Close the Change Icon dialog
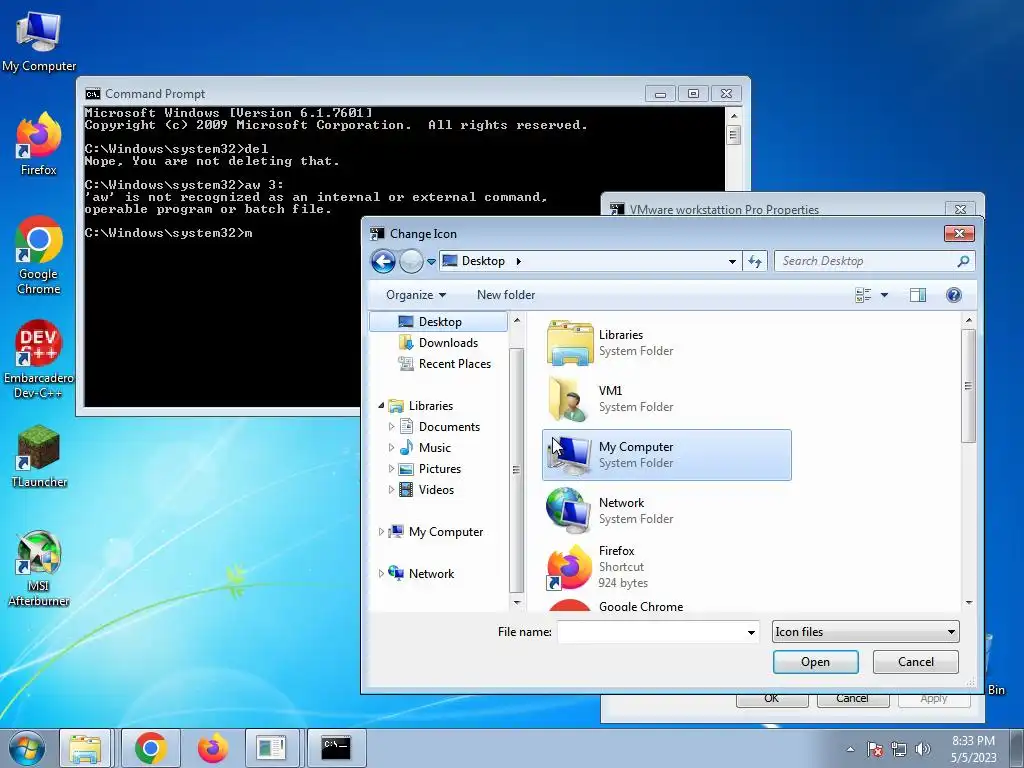This screenshot has height=768, width=1024. (959, 233)
